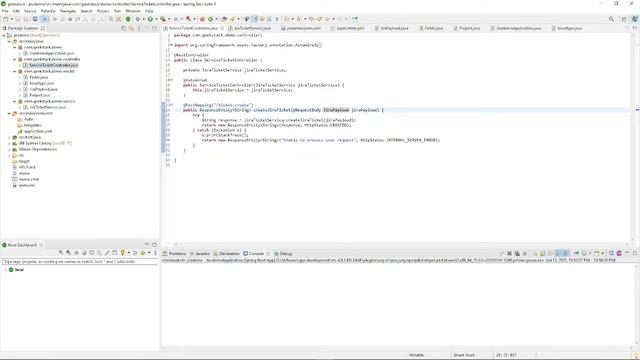Collapse the src/main/resources folder
The height and width of the screenshot is (360, 640).
9,113
